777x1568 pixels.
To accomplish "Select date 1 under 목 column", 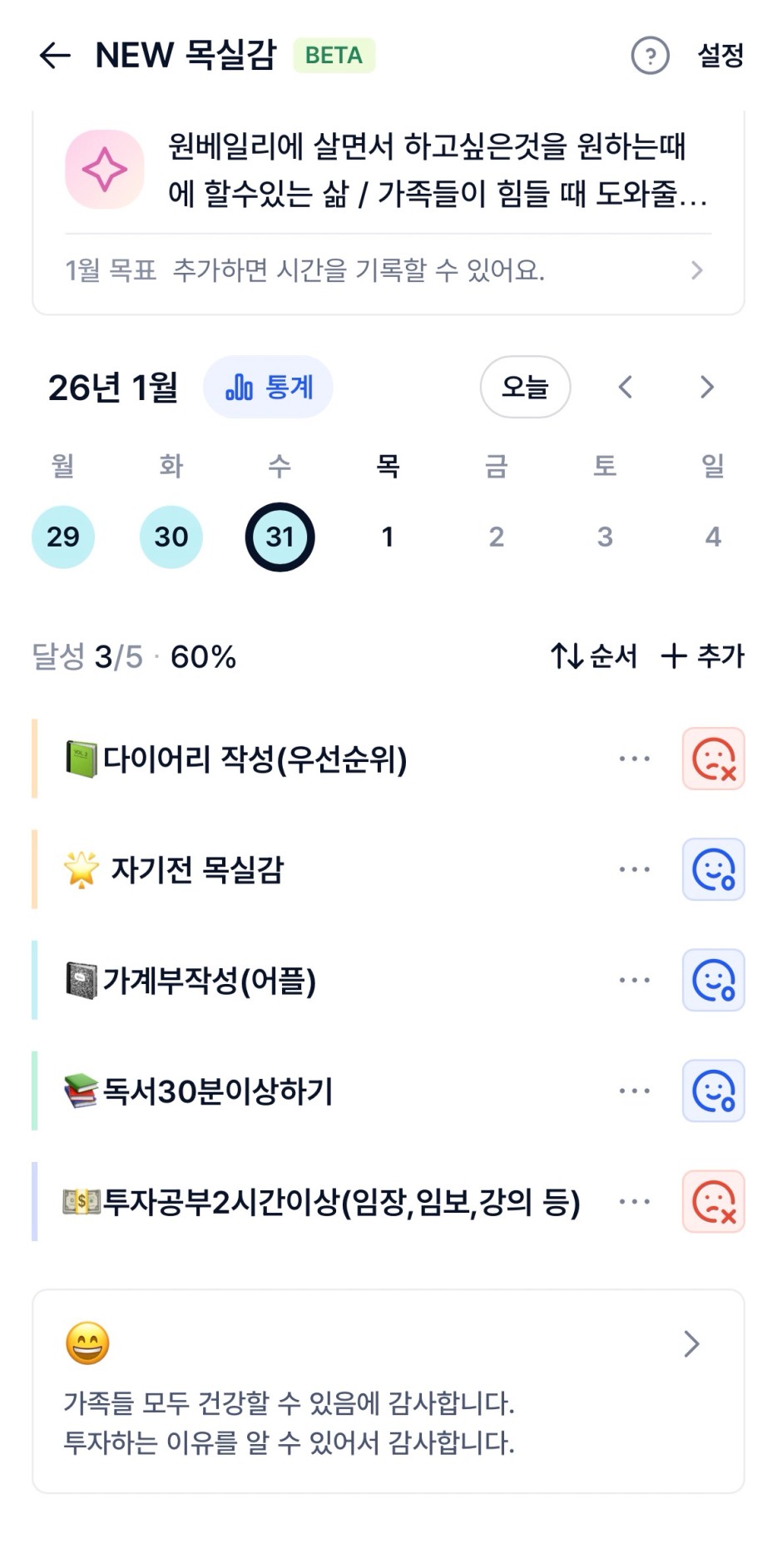I will [388, 537].
